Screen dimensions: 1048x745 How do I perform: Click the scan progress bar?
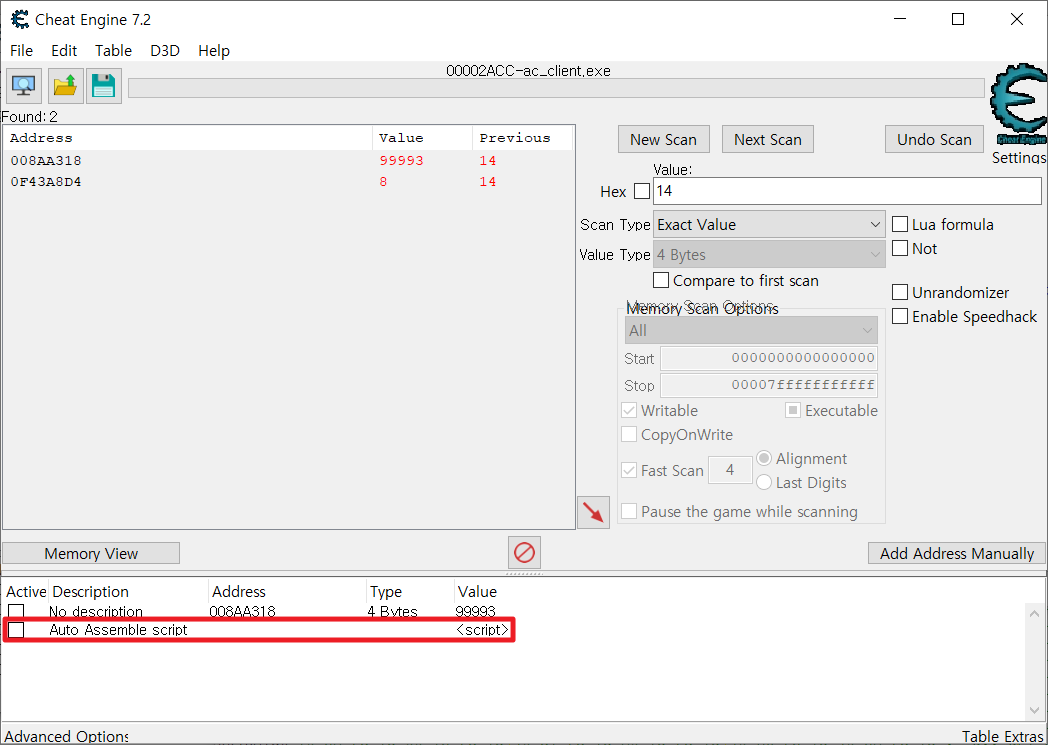point(556,88)
